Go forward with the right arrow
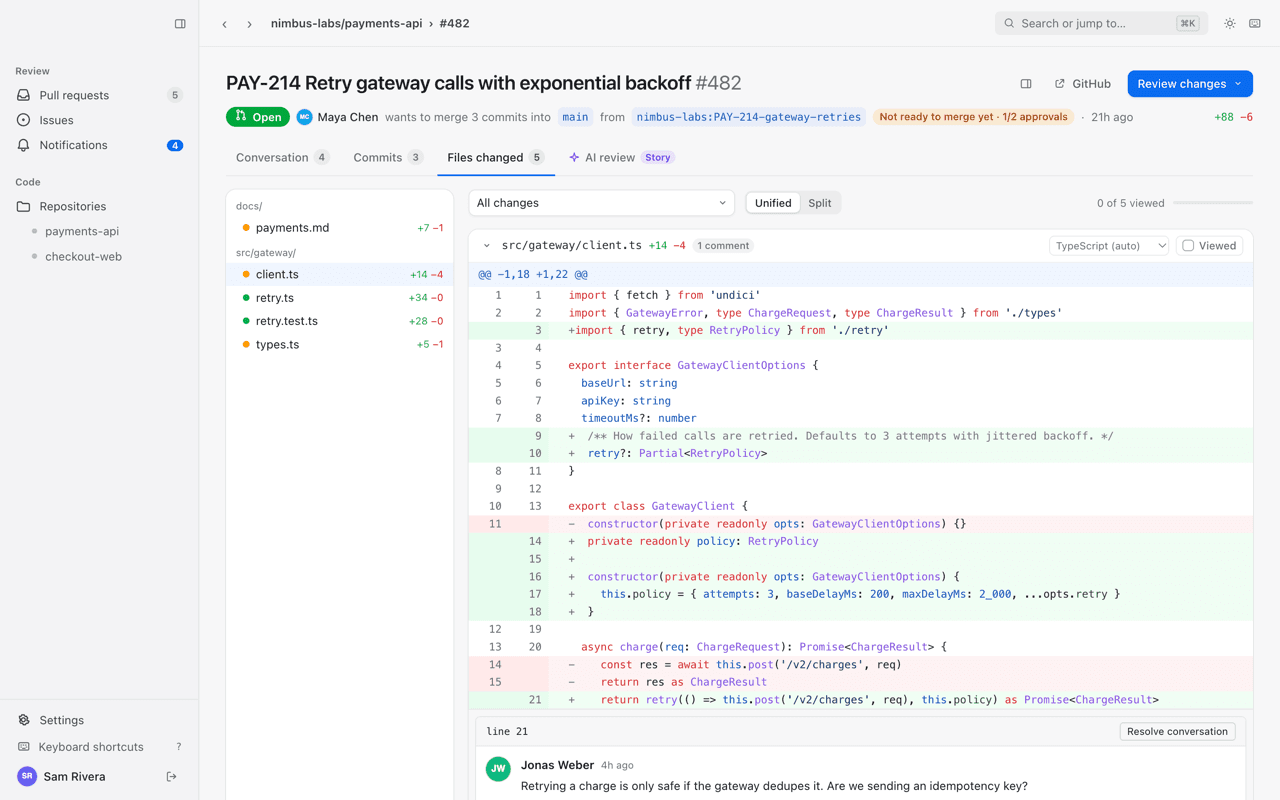Viewport: 1280px width, 800px height. click(250, 24)
